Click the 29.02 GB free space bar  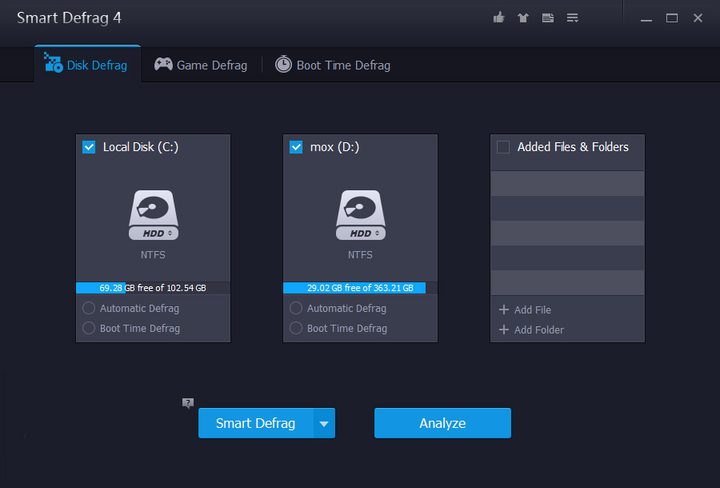pyautogui.click(x=360, y=288)
